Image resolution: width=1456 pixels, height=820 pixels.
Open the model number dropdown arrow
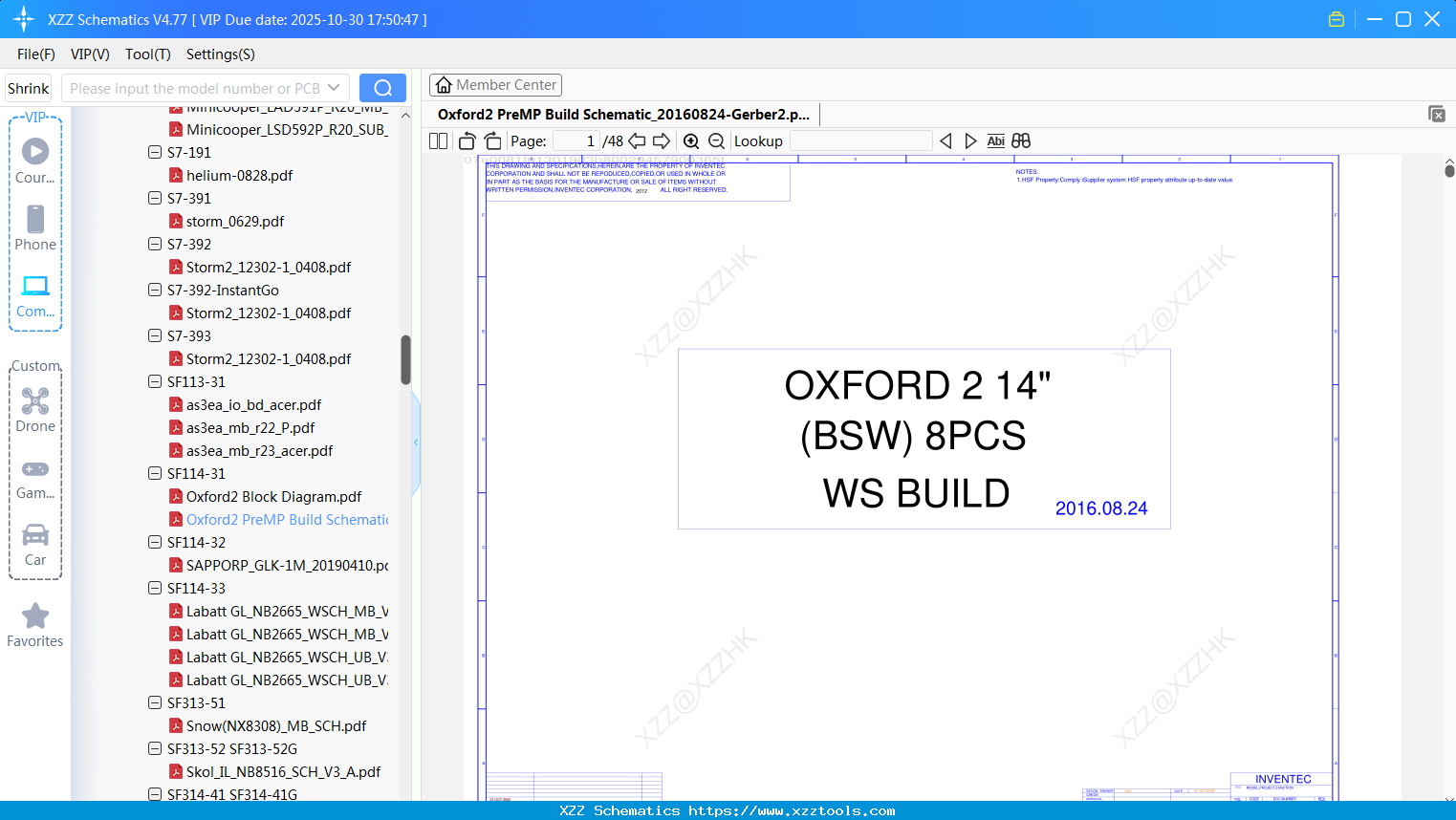click(x=334, y=88)
